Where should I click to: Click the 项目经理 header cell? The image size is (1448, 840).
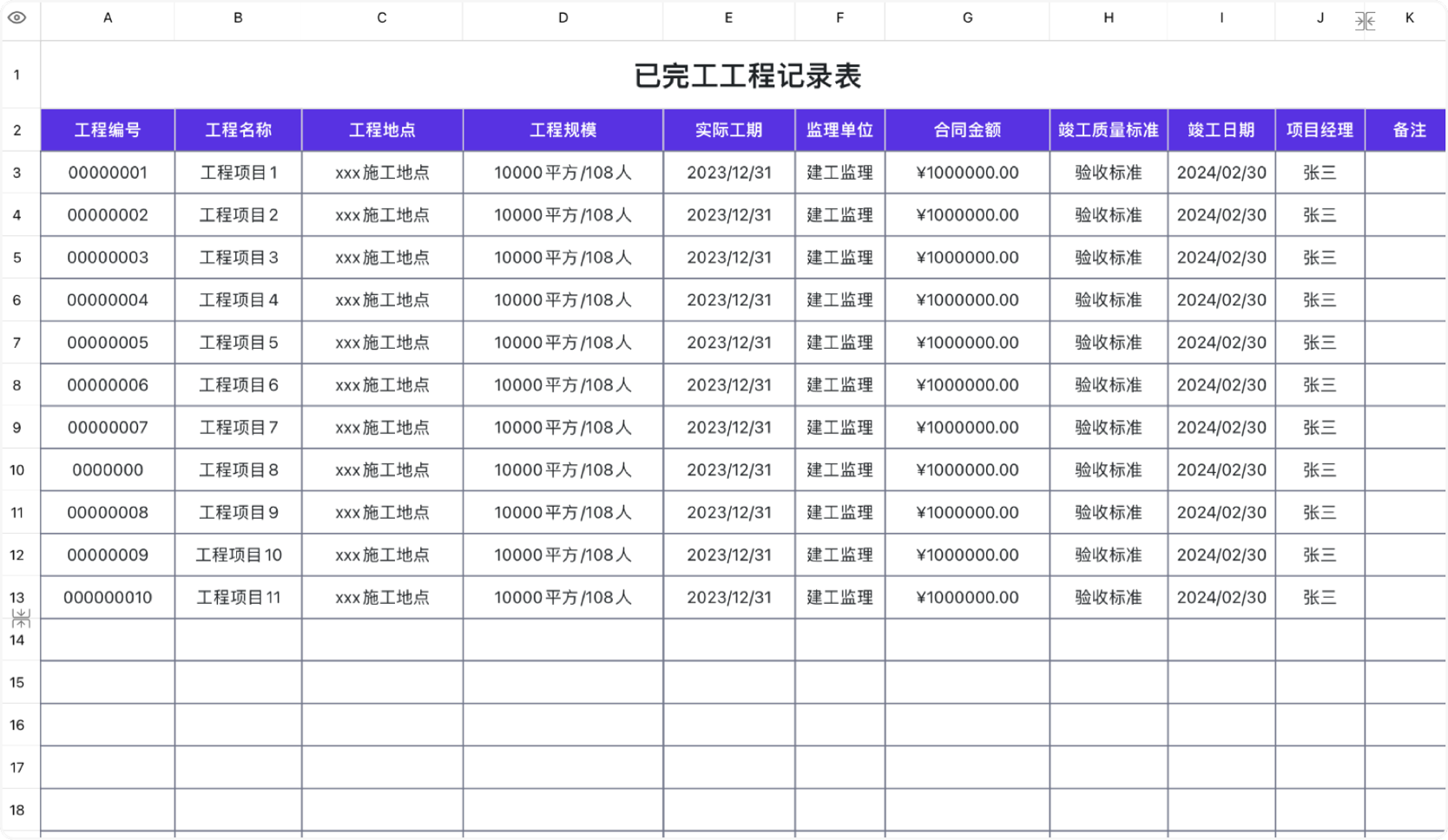coord(1320,130)
